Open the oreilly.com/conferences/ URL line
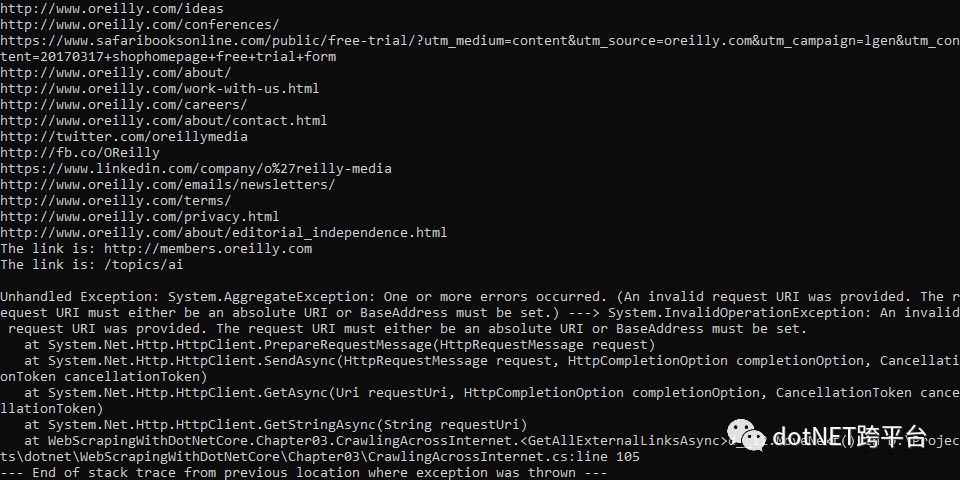 140,25
